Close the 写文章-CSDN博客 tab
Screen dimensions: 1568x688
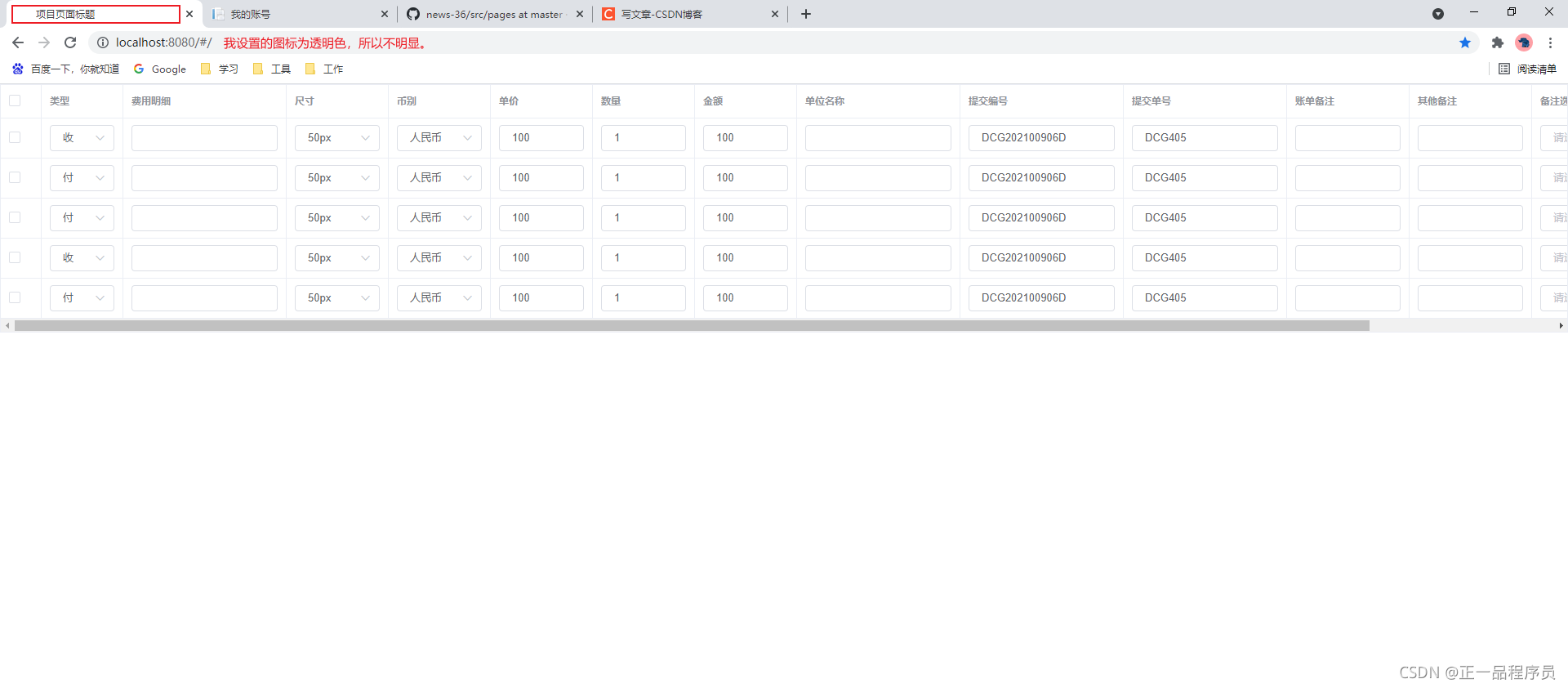775,14
